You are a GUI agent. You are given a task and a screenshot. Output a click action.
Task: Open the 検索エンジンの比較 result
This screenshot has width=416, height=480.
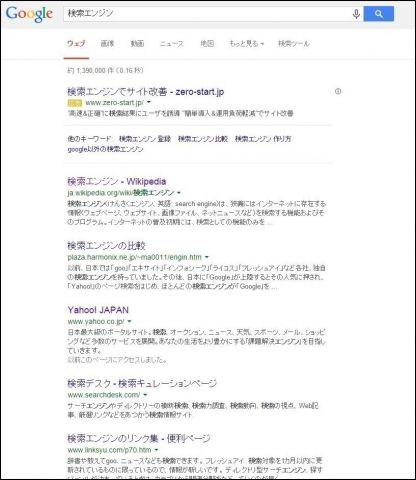point(106,246)
